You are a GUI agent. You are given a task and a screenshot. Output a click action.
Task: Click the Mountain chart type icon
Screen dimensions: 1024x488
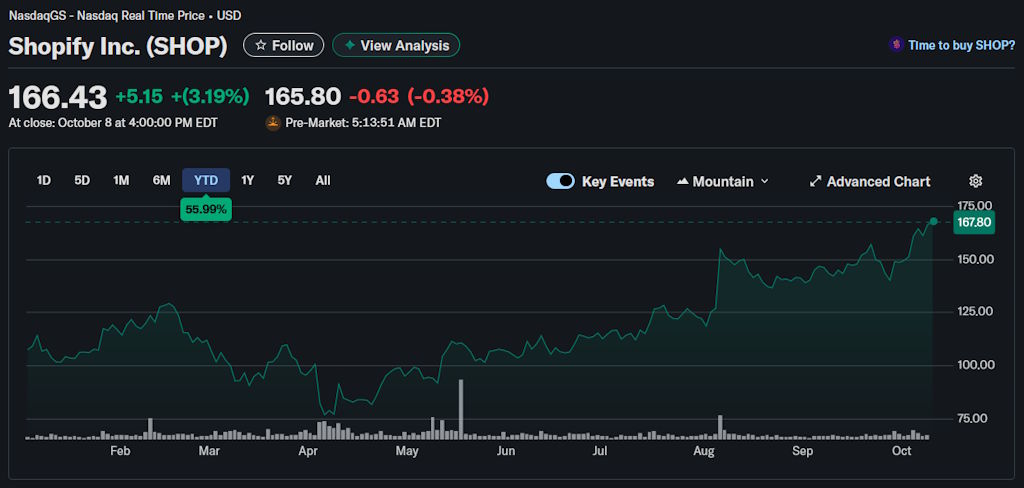tap(683, 182)
